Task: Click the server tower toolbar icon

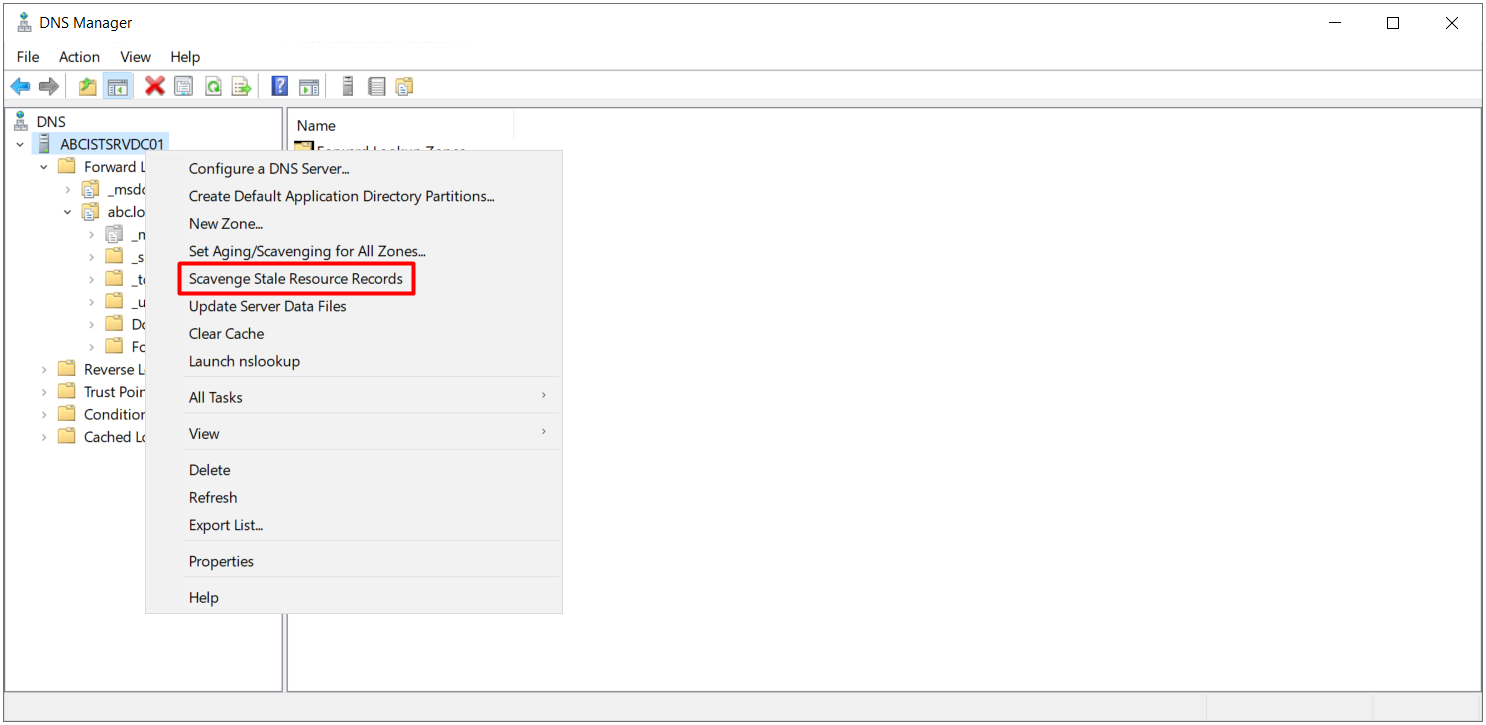Action: pos(348,87)
